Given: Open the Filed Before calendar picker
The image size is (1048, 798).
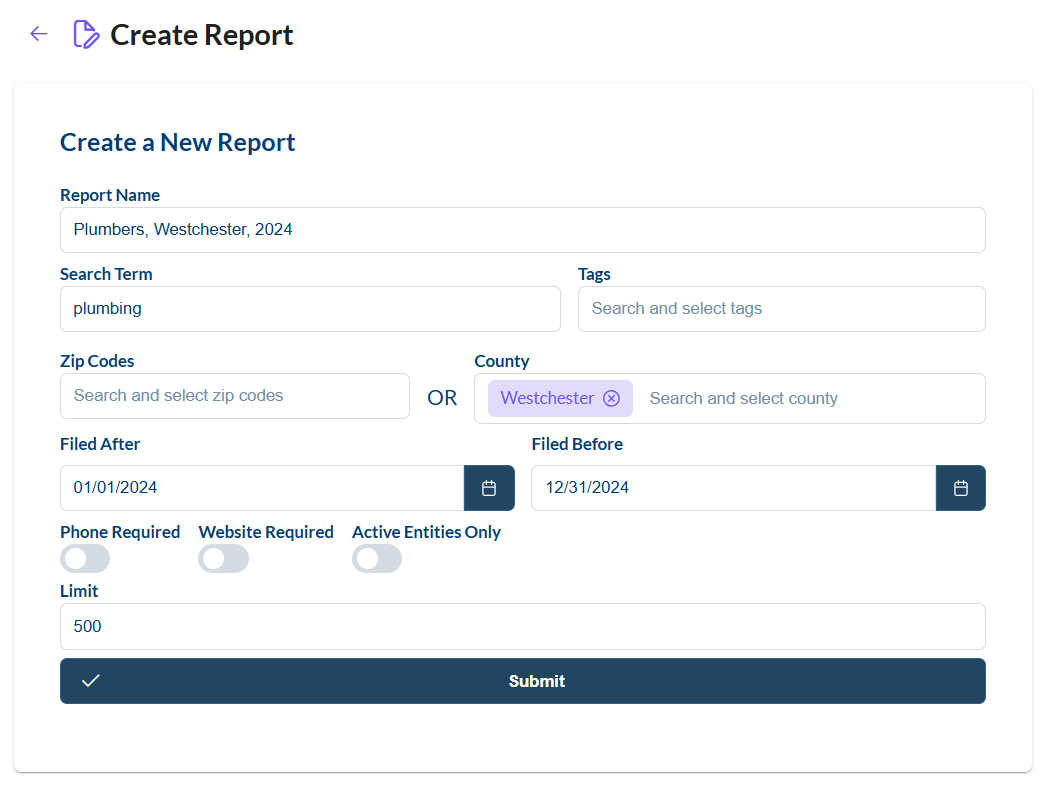Looking at the screenshot, I should coord(960,488).
